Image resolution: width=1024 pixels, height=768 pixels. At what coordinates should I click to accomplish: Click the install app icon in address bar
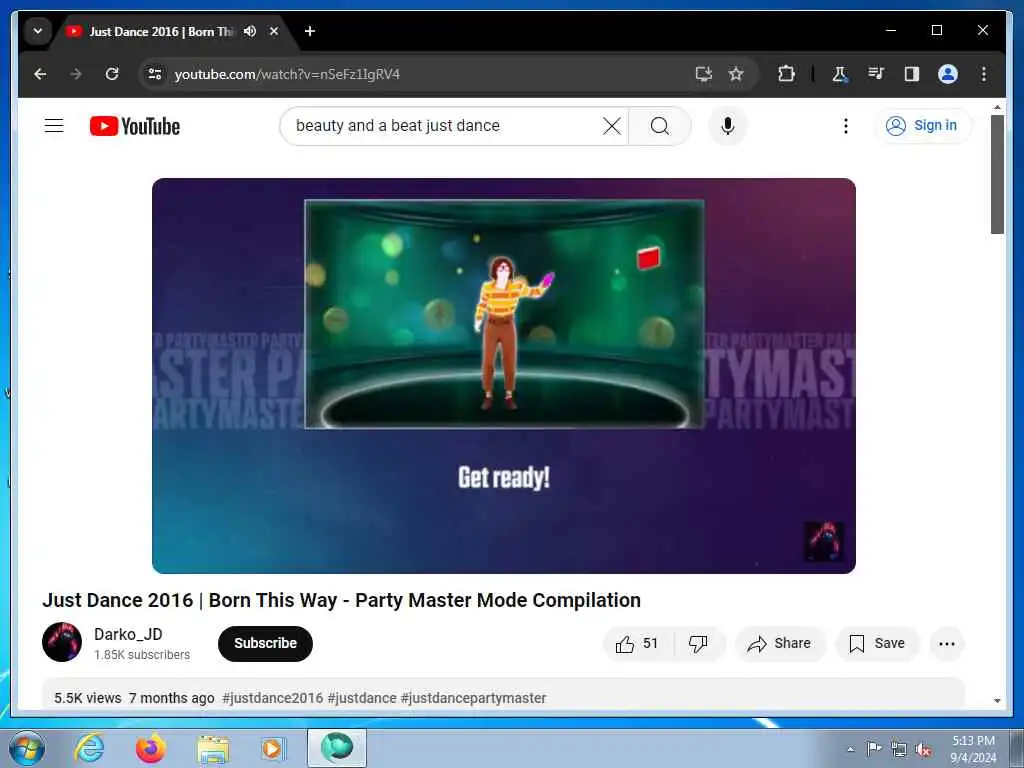tap(703, 74)
